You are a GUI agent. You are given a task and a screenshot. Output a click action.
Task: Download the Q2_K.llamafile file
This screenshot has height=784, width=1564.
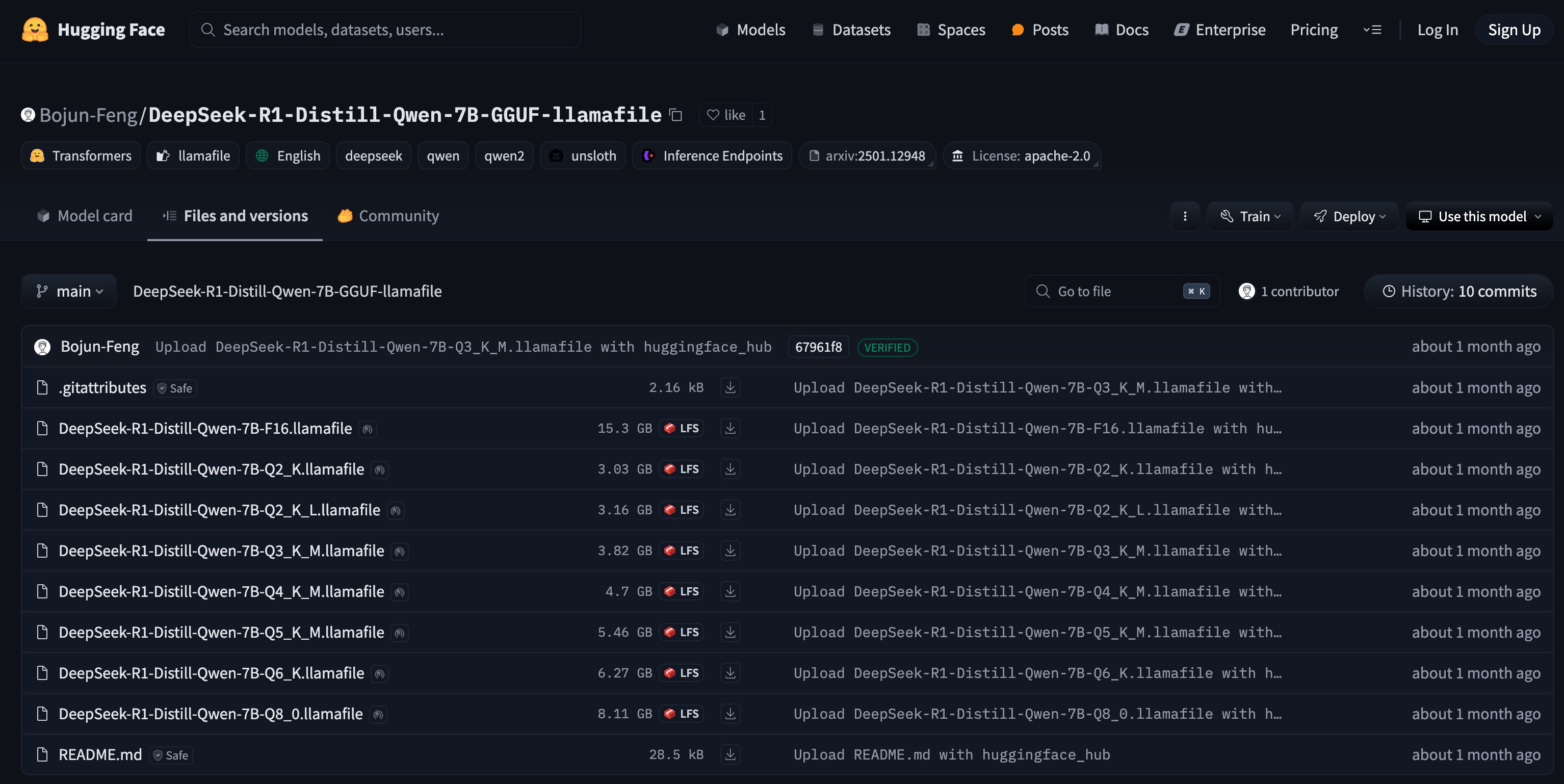731,469
